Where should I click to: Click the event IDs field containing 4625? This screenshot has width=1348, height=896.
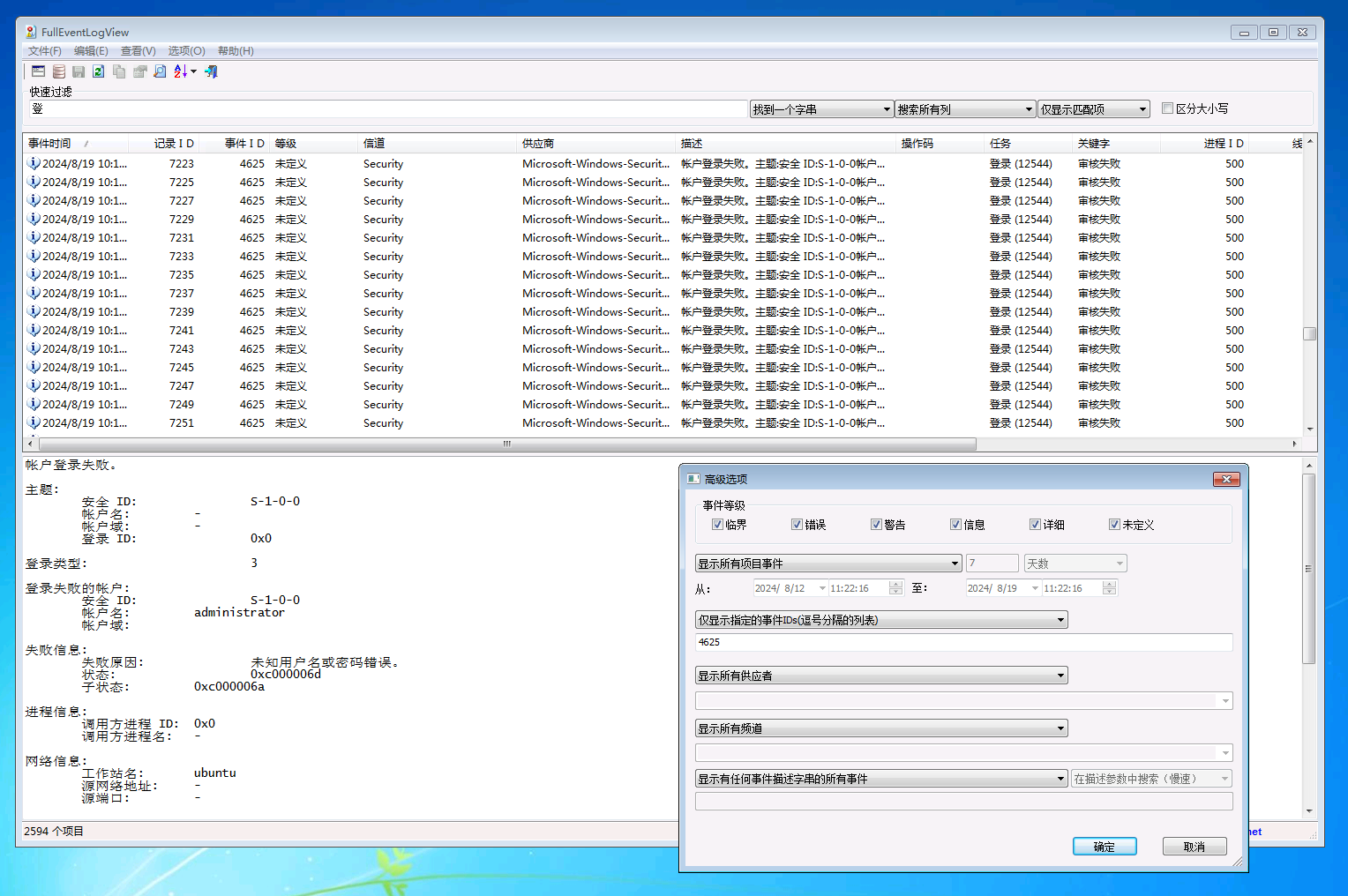pyautogui.click(x=964, y=642)
